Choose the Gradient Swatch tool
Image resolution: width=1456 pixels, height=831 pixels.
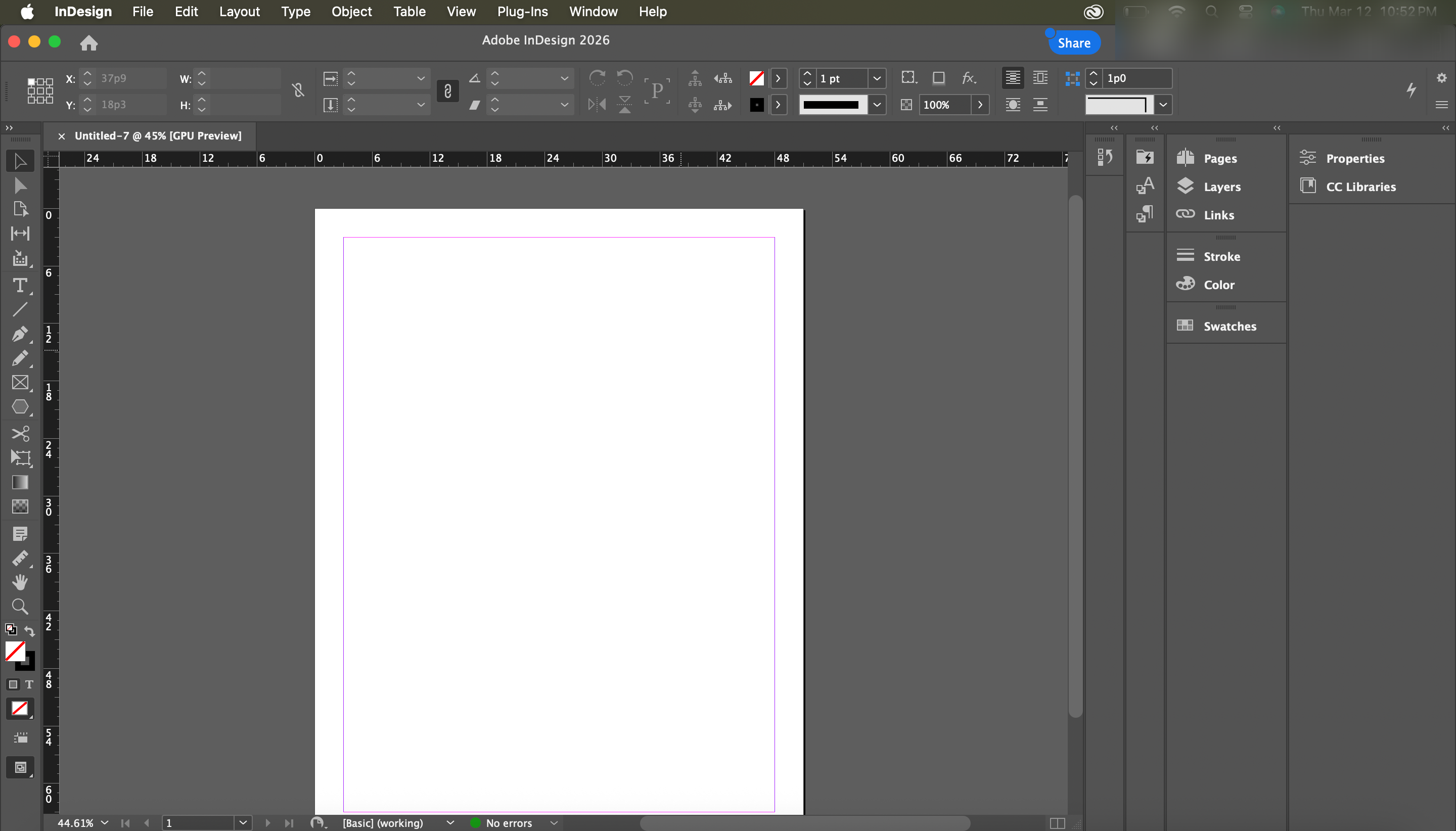click(x=20, y=482)
